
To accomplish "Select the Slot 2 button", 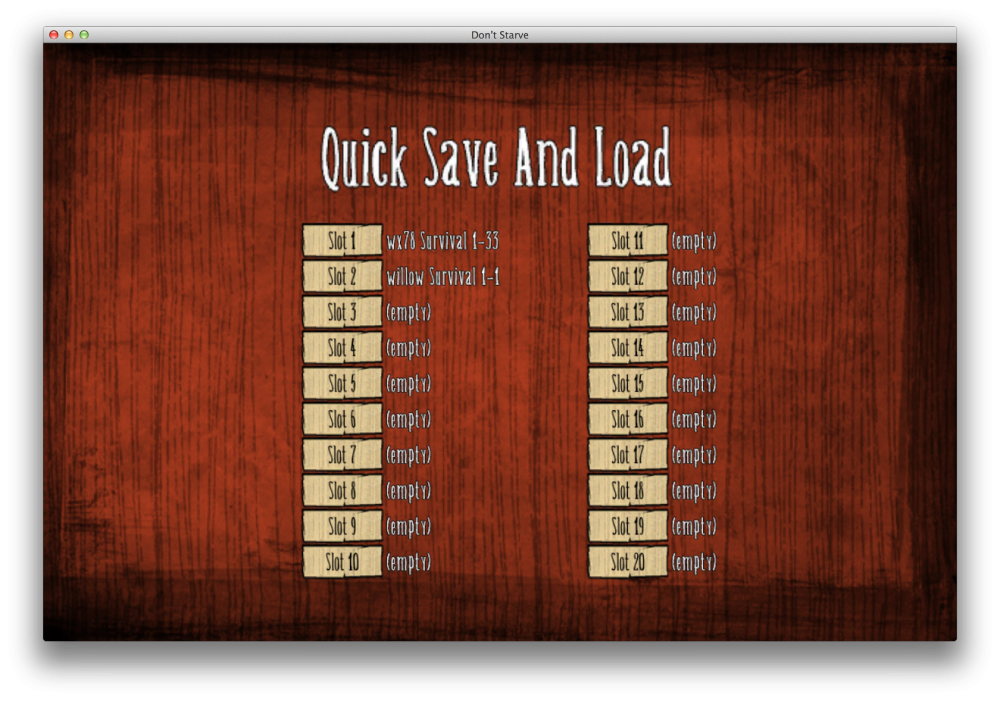I will pyautogui.click(x=342, y=276).
